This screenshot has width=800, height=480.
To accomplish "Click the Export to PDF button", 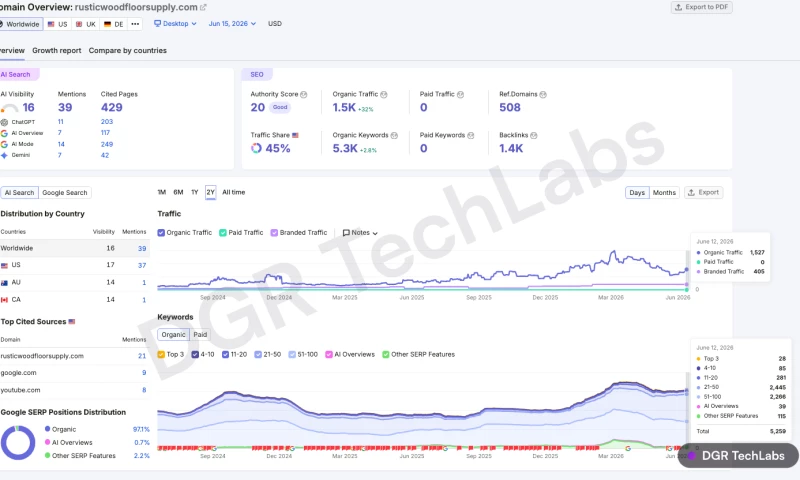I will [x=702, y=7].
